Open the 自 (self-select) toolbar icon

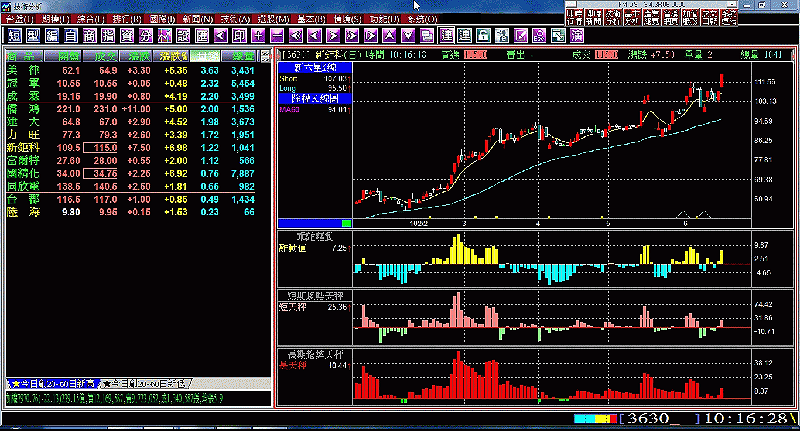tap(71, 36)
